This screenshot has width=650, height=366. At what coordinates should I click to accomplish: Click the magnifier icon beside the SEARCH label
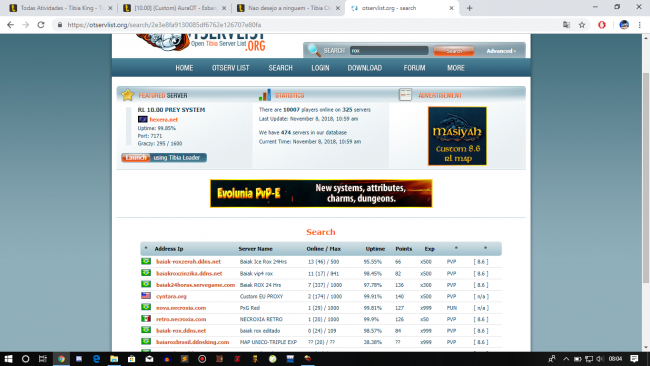[314, 51]
